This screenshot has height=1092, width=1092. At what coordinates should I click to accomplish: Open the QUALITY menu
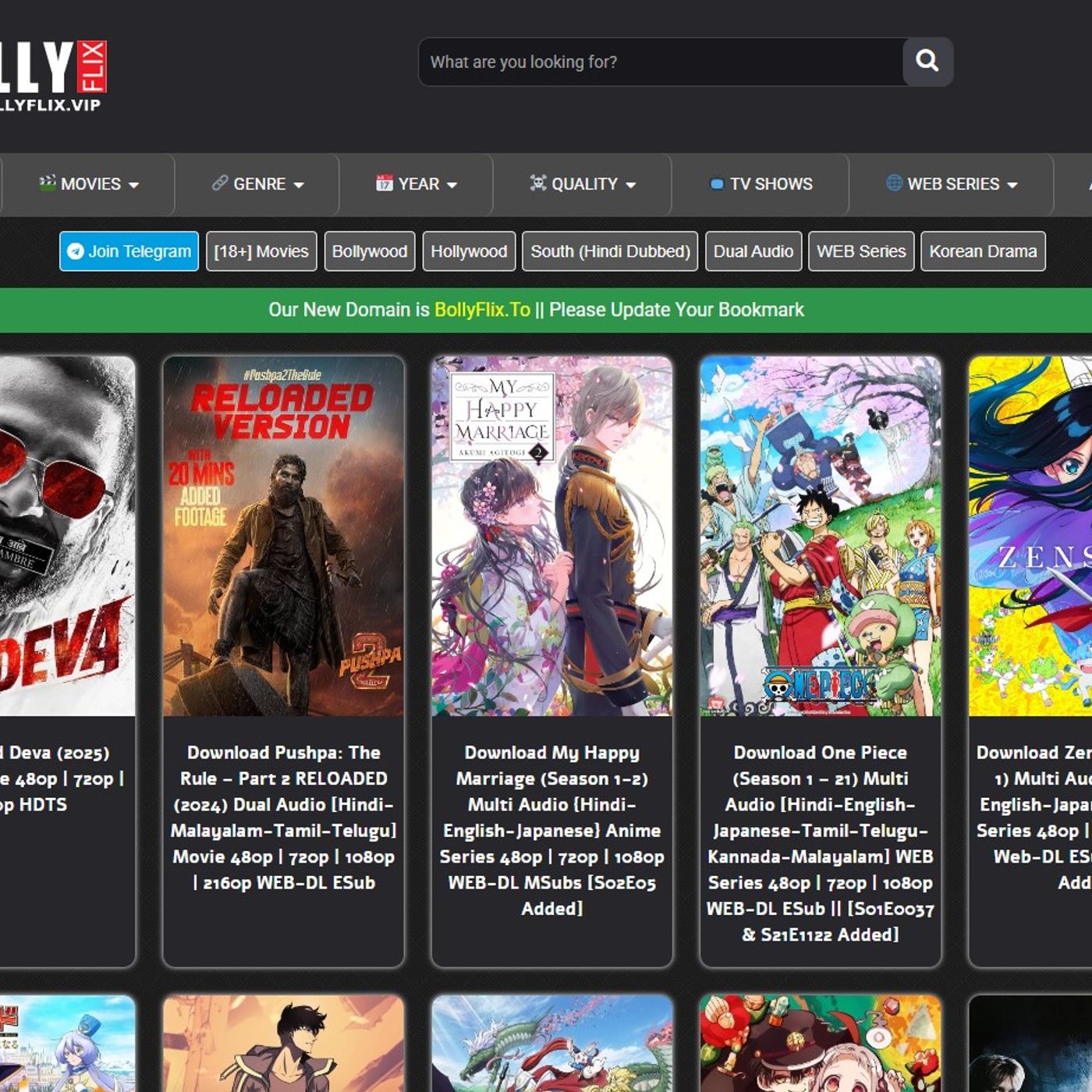(583, 184)
